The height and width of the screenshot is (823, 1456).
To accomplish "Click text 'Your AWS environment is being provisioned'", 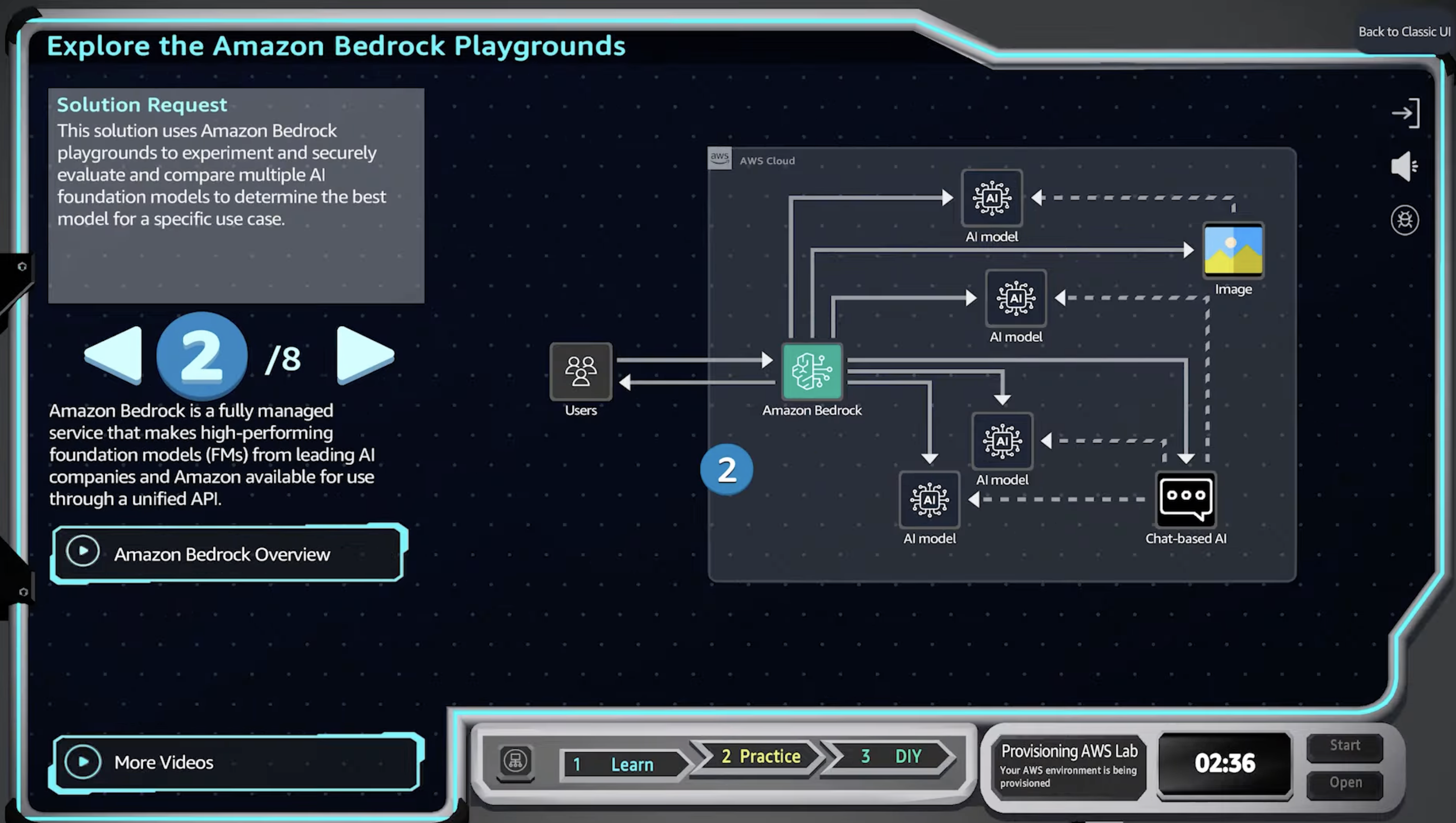I will [x=1068, y=776].
